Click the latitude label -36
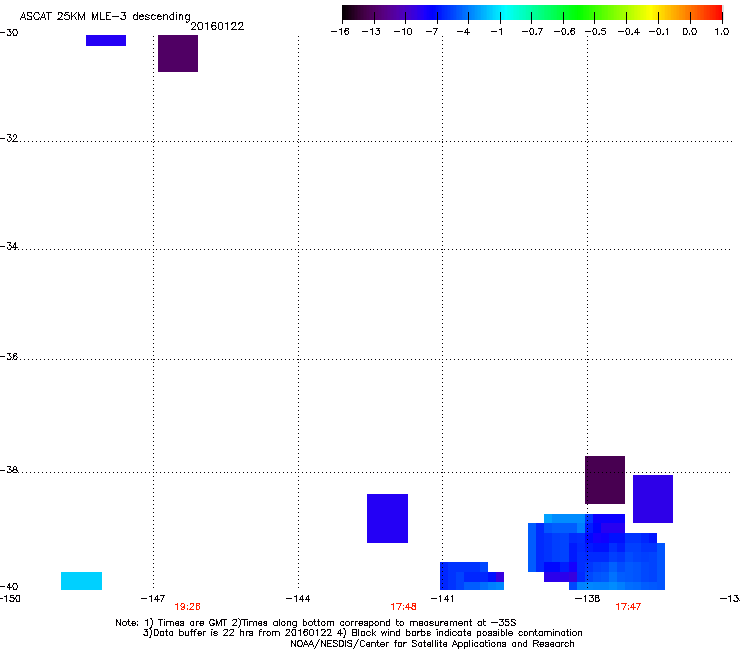Screen dimensions: 740x650 pos(9,356)
